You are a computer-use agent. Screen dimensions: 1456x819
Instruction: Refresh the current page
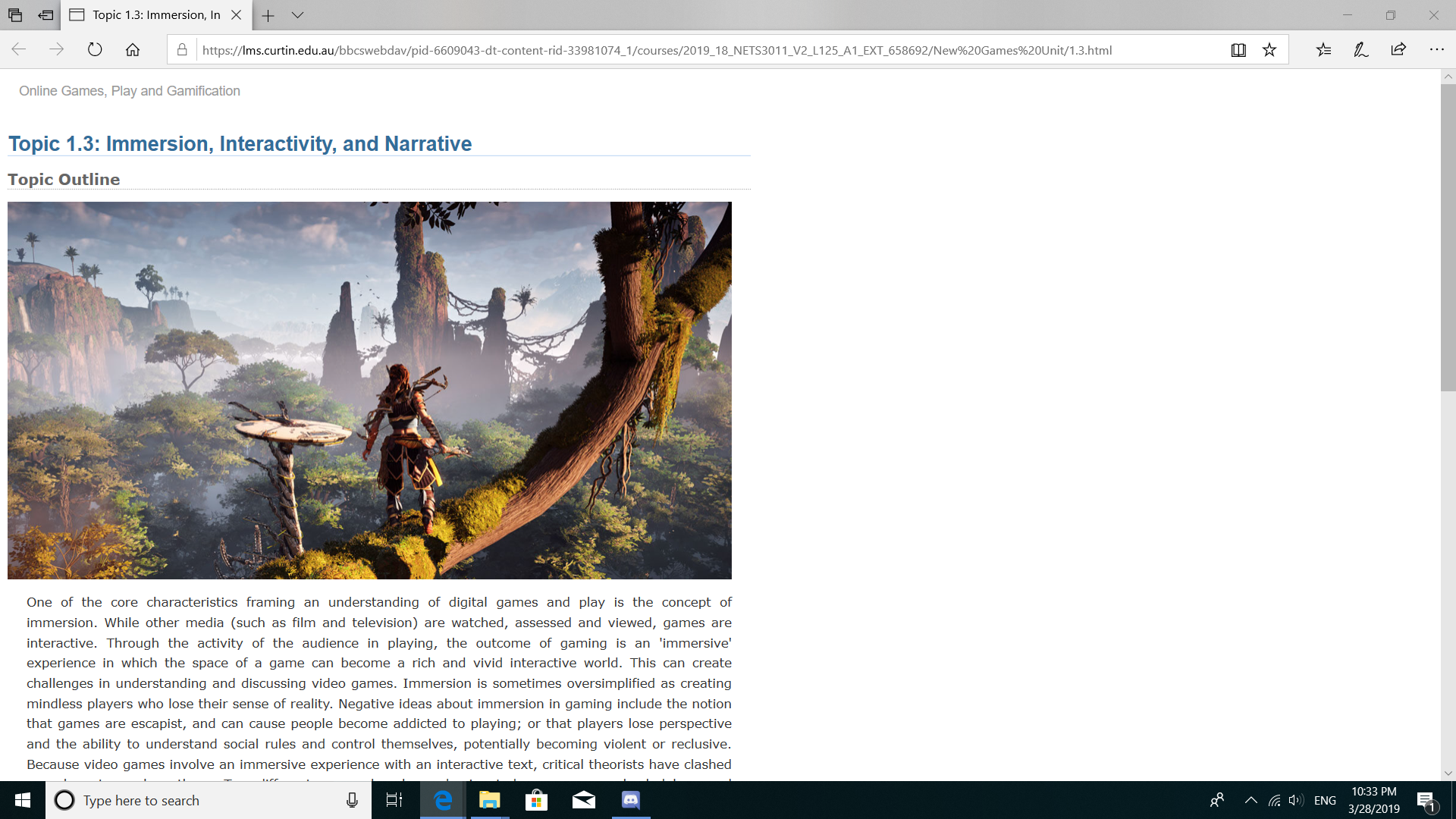click(x=95, y=50)
